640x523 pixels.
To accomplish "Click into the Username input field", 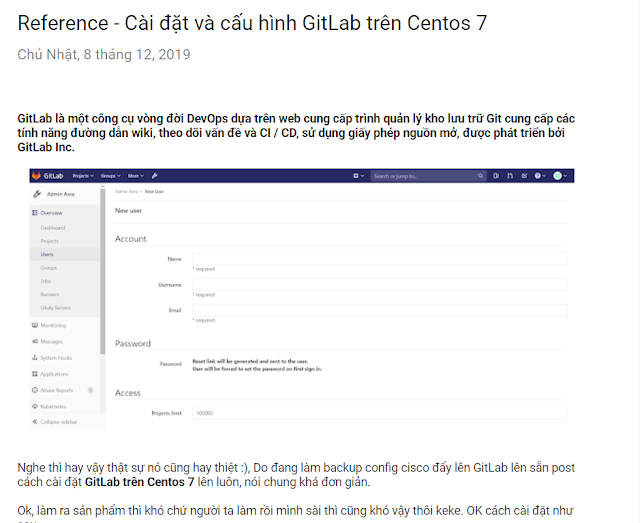I will (380, 285).
